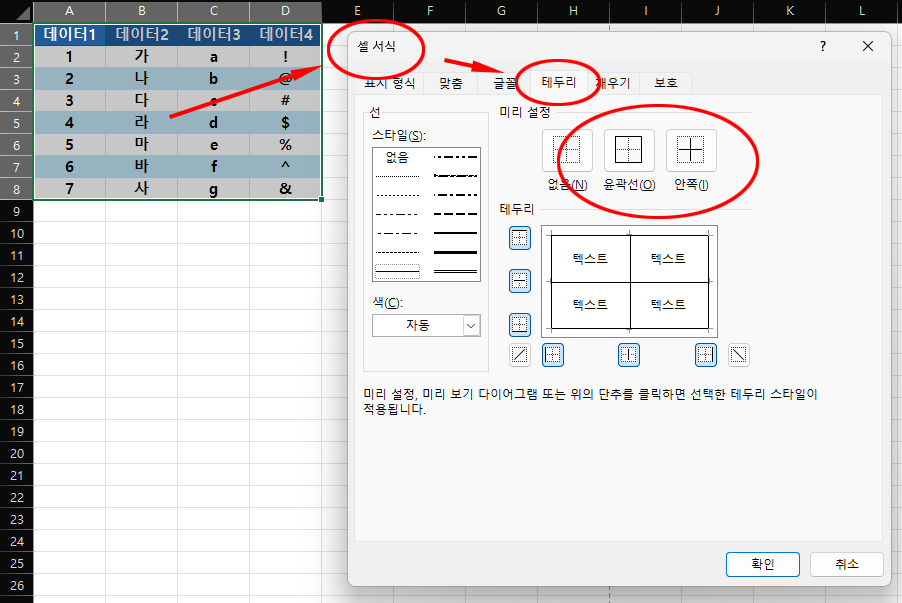Choose the slanted dash-dot line style
The image size is (902, 603).
click(455, 175)
